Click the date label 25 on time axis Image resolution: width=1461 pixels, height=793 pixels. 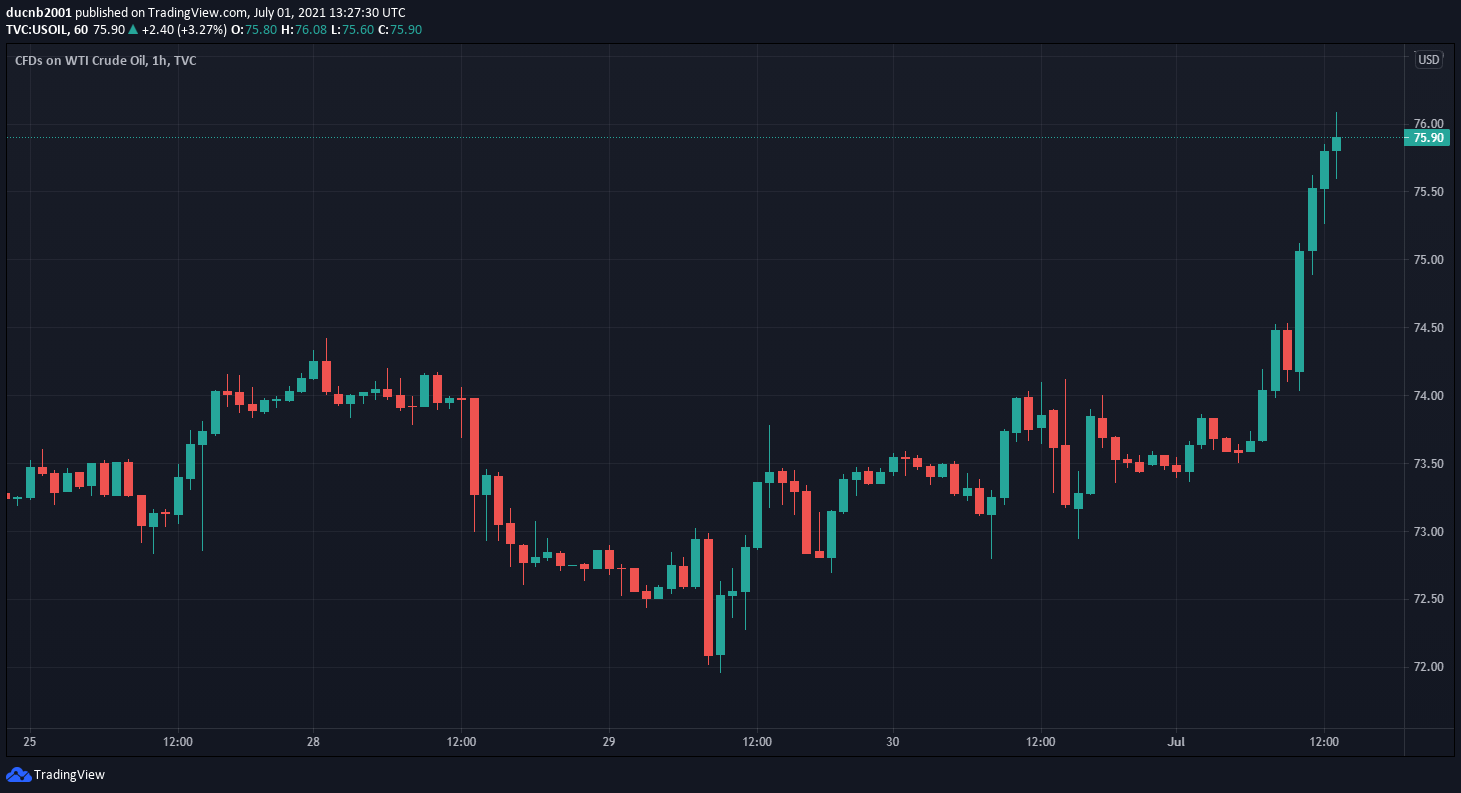pos(30,742)
